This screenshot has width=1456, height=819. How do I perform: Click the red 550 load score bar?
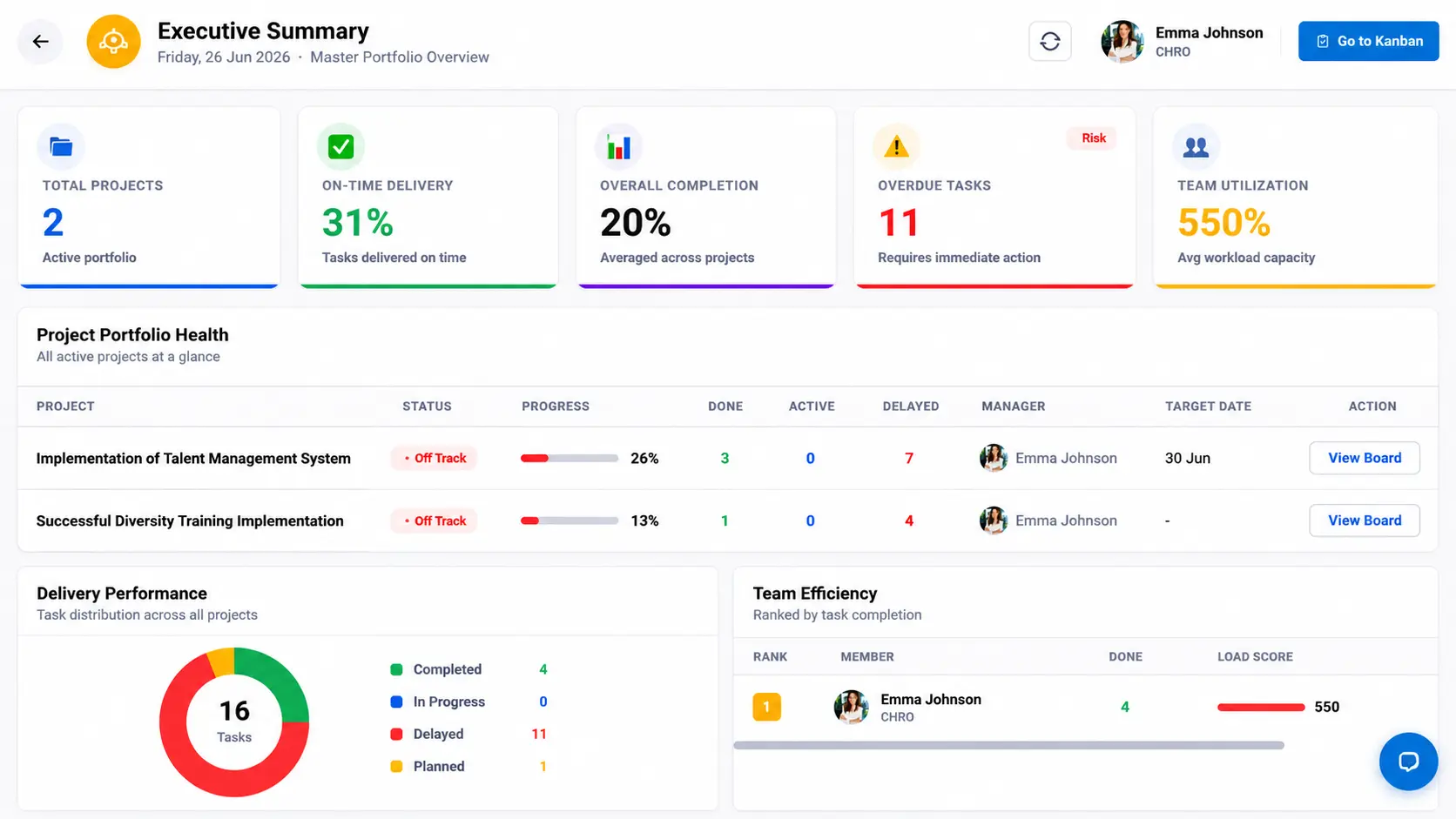(x=1261, y=707)
